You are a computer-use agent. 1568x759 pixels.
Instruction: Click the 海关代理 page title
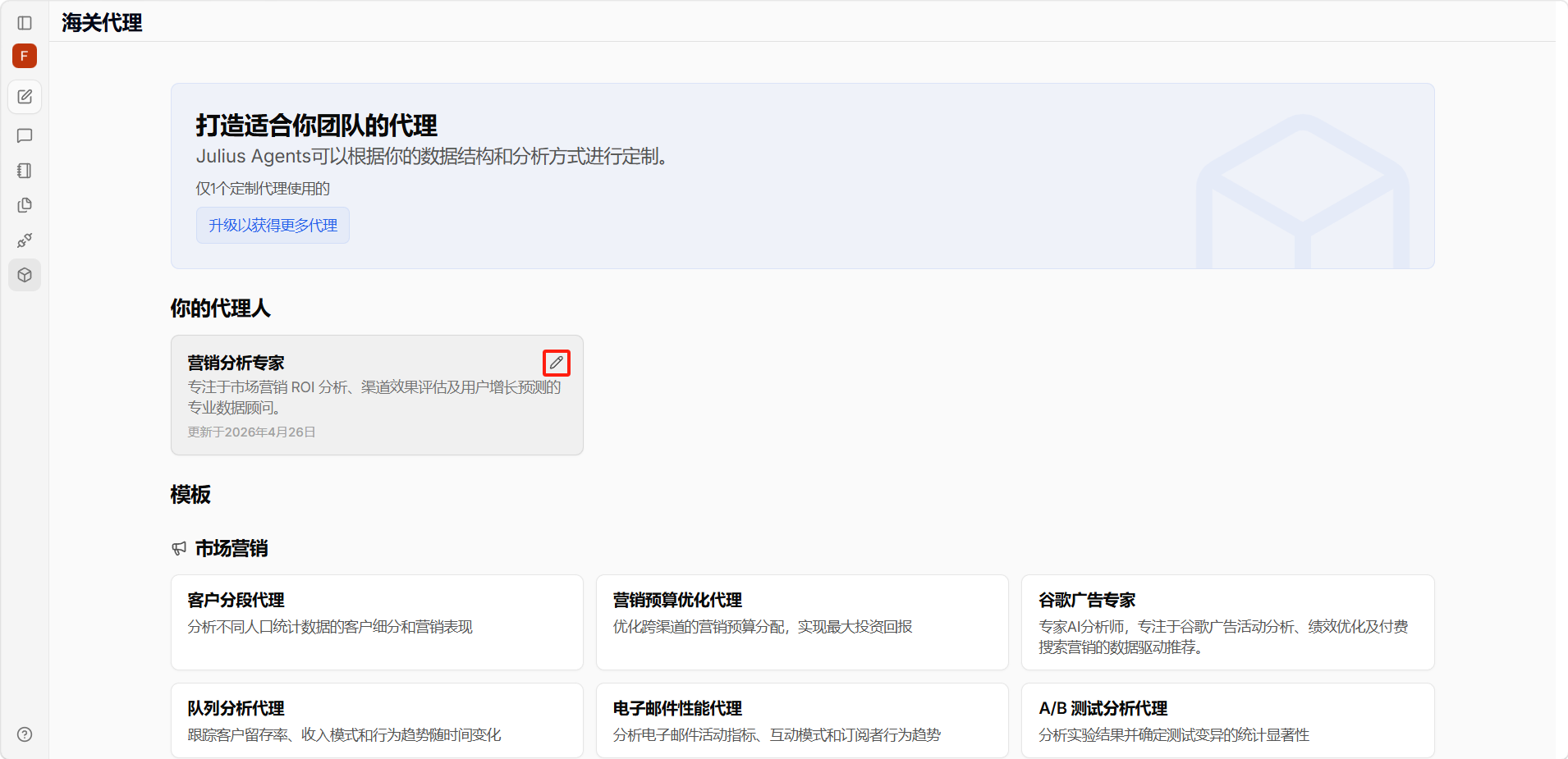(x=102, y=23)
